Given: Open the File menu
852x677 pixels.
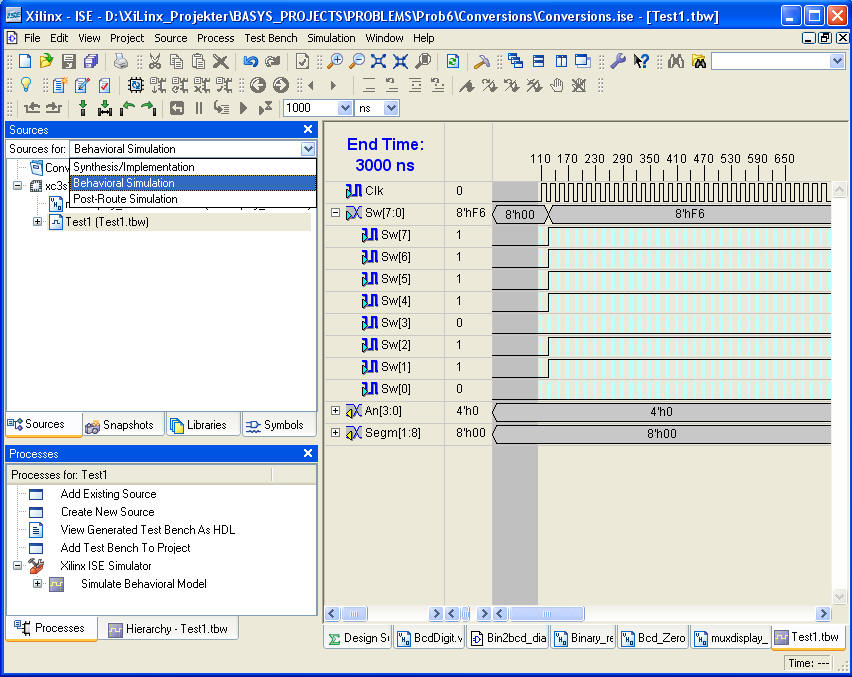Looking at the screenshot, I should [32, 38].
